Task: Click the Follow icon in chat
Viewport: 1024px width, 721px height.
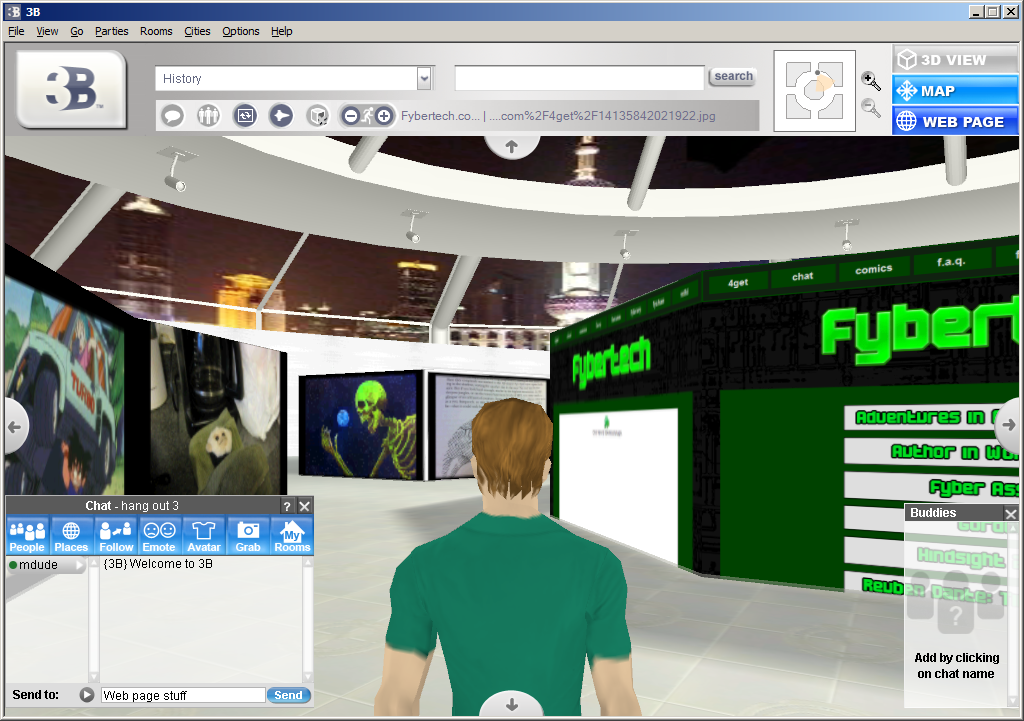Action: point(116,536)
